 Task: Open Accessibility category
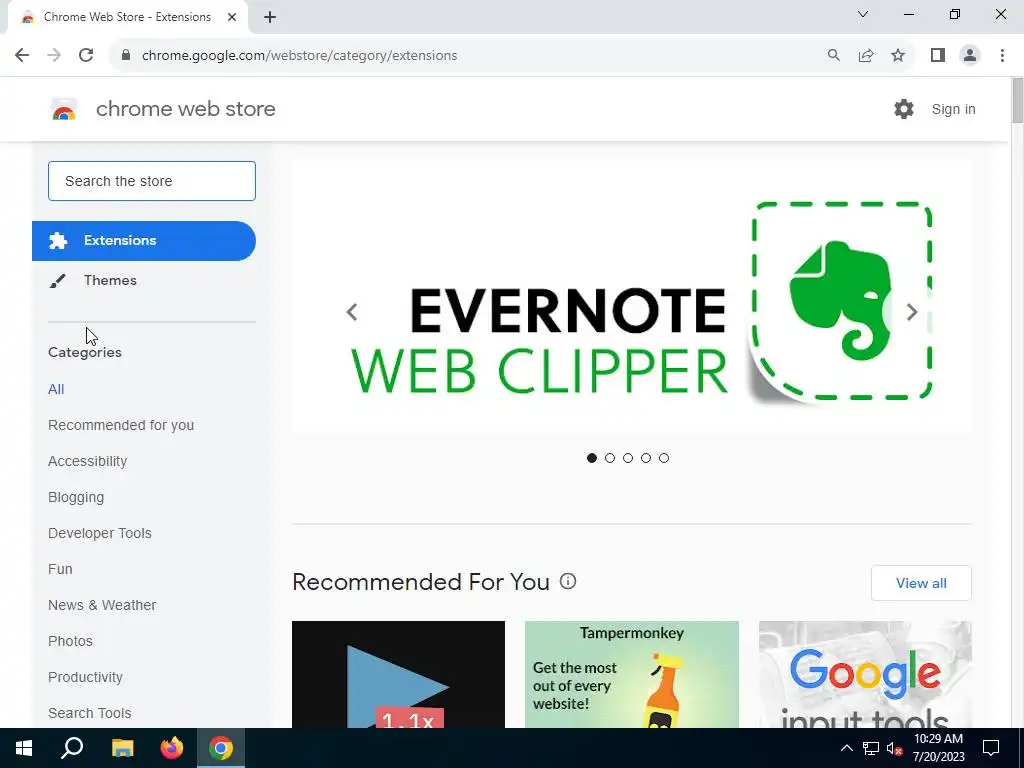point(88,461)
